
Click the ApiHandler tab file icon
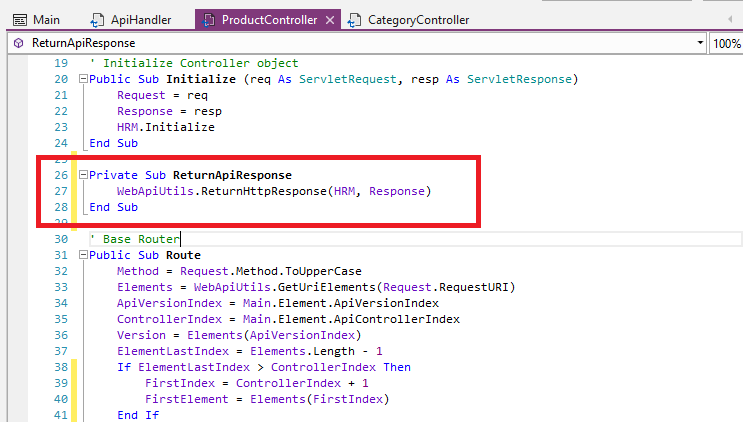(97, 19)
